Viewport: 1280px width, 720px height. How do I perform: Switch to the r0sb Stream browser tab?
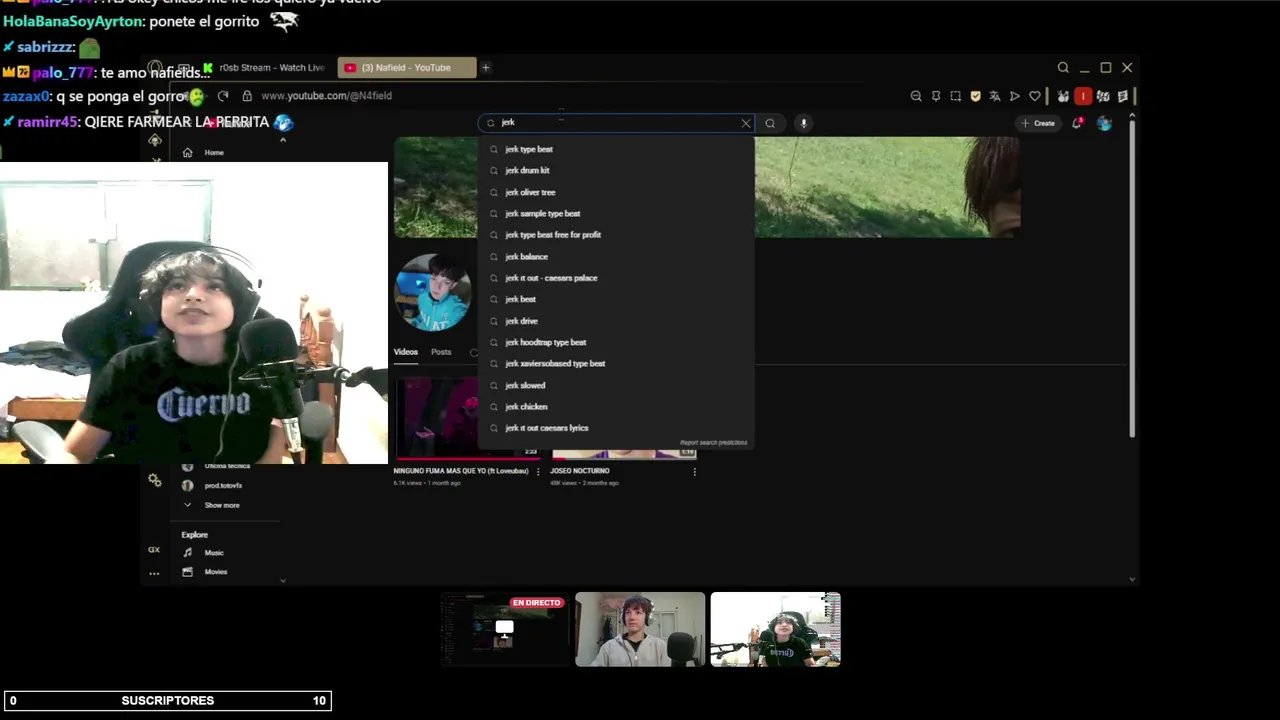265,68
